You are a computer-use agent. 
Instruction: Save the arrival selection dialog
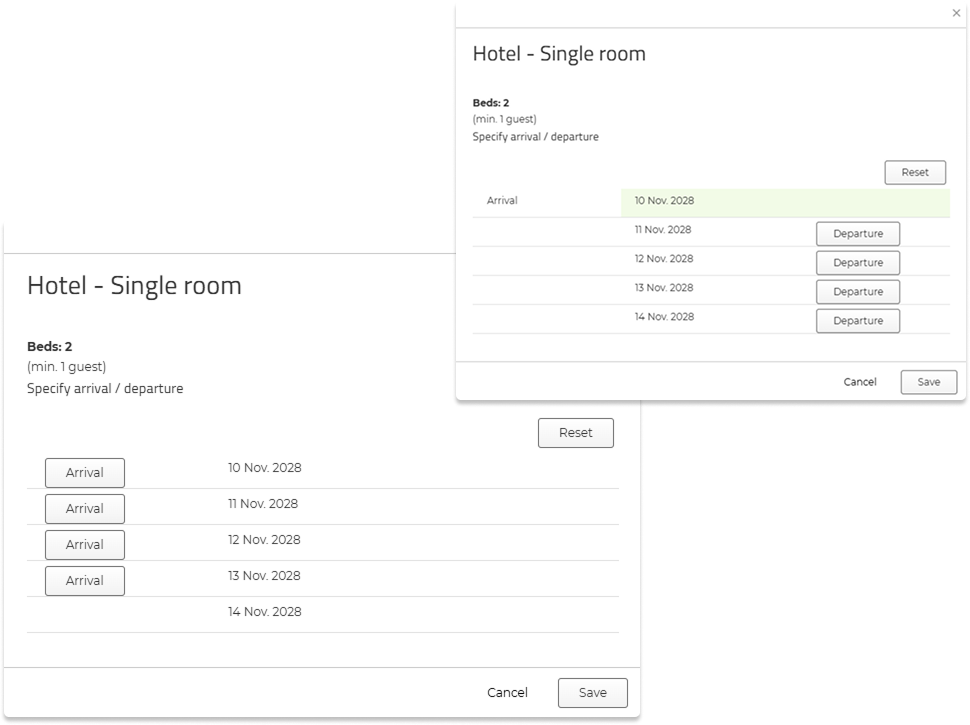click(x=592, y=693)
